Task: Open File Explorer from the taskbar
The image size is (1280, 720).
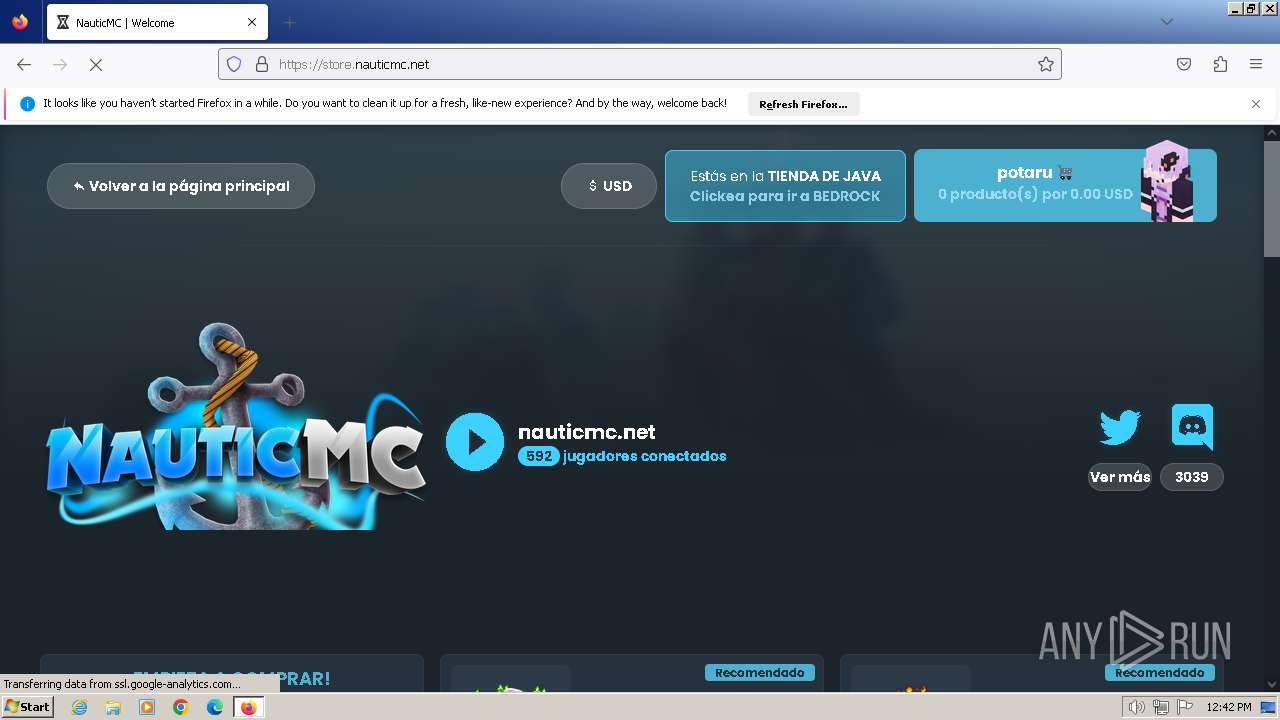Action: coord(113,707)
